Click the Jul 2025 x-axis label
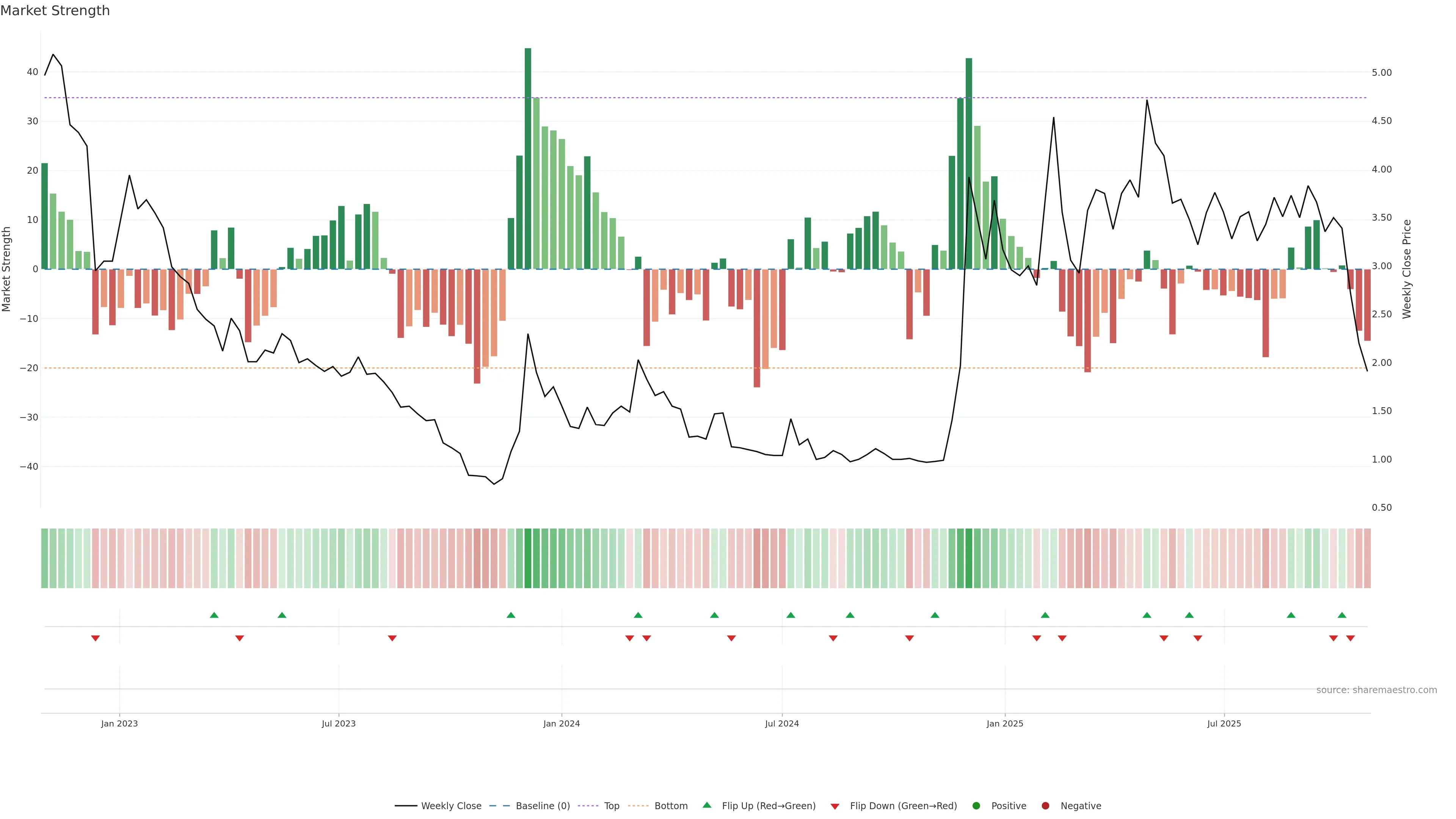 [x=1224, y=723]
